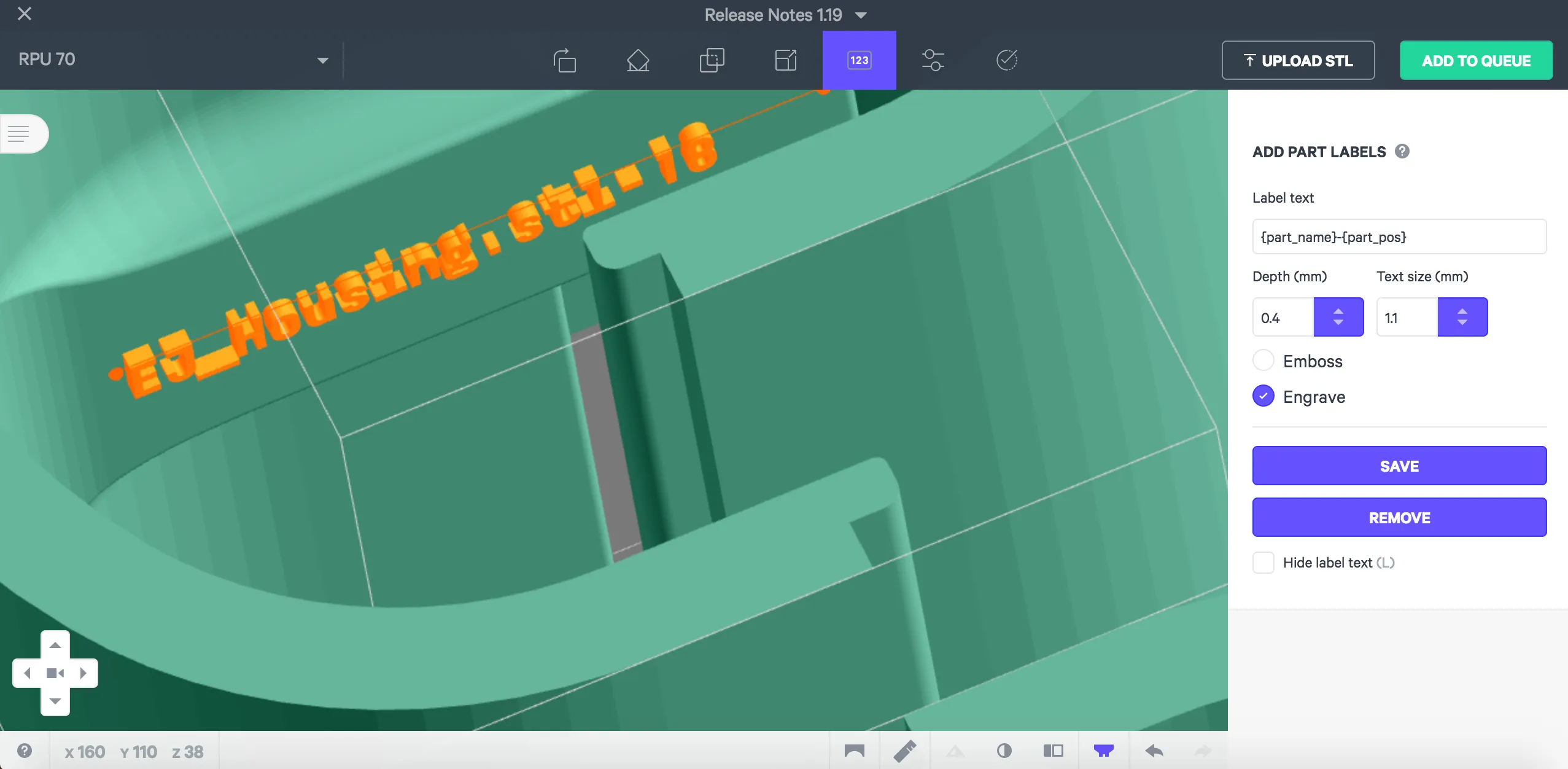This screenshot has width=1568, height=769.
Task: Pan camera down with the arrow
Action: point(55,701)
